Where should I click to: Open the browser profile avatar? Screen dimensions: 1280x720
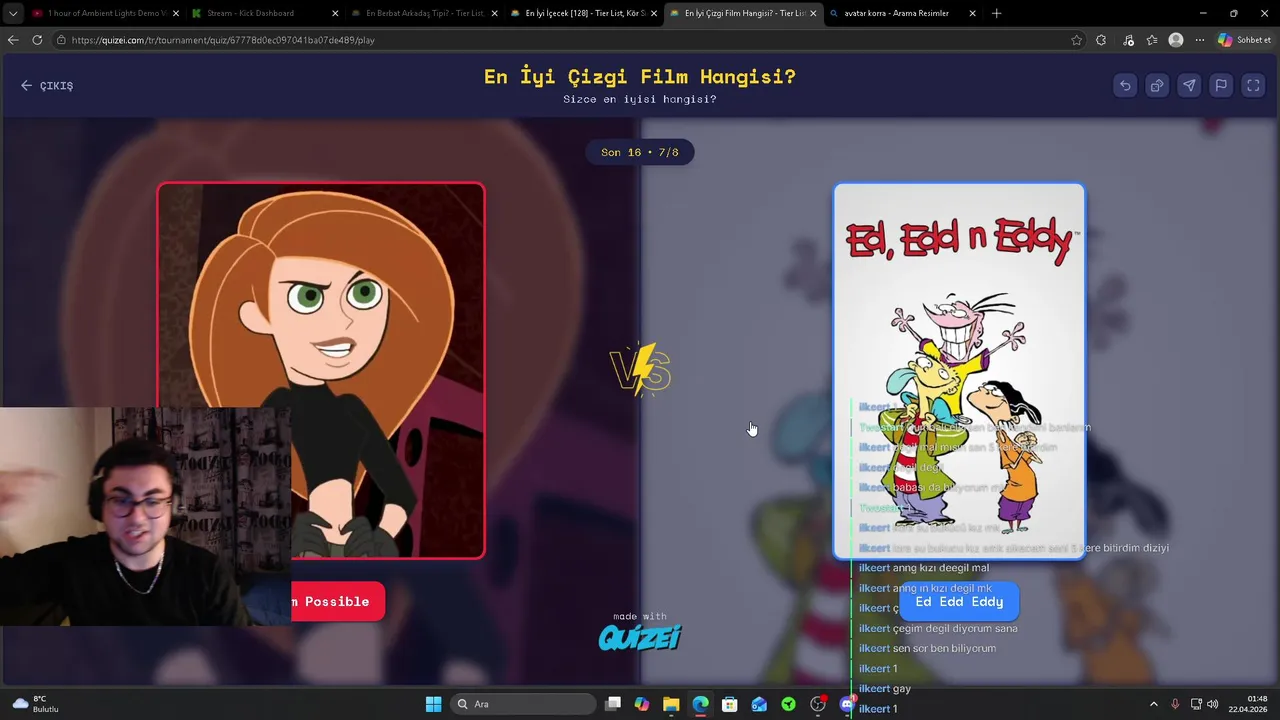pos(1176,40)
